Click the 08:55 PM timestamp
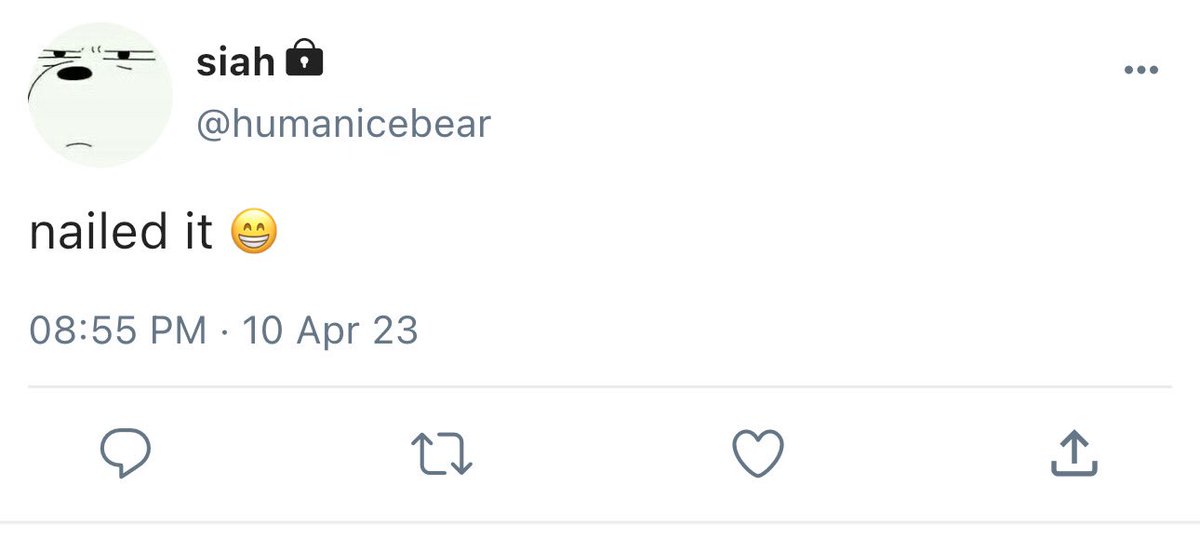 pyautogui.click(x=119, y=330)
